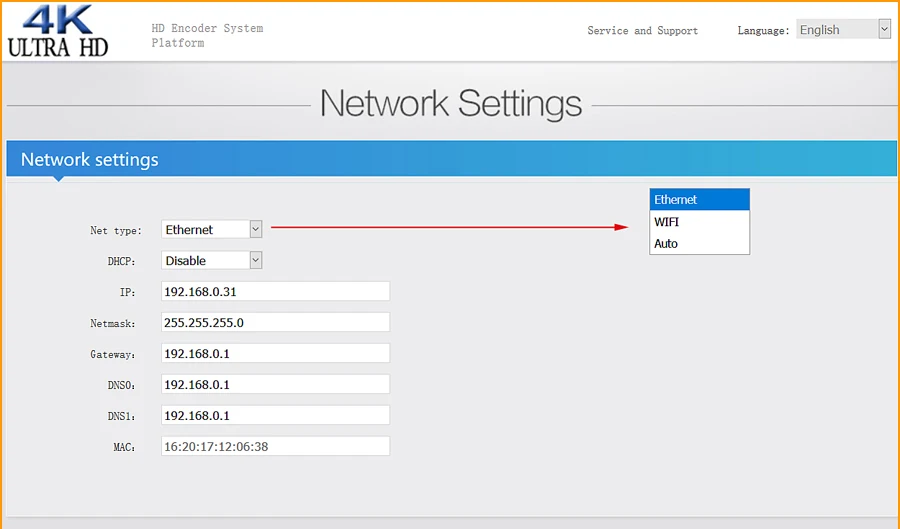Click the DHCP label
Screen dimensions: 900x529
pyautogui.click(x=121, y=262)
